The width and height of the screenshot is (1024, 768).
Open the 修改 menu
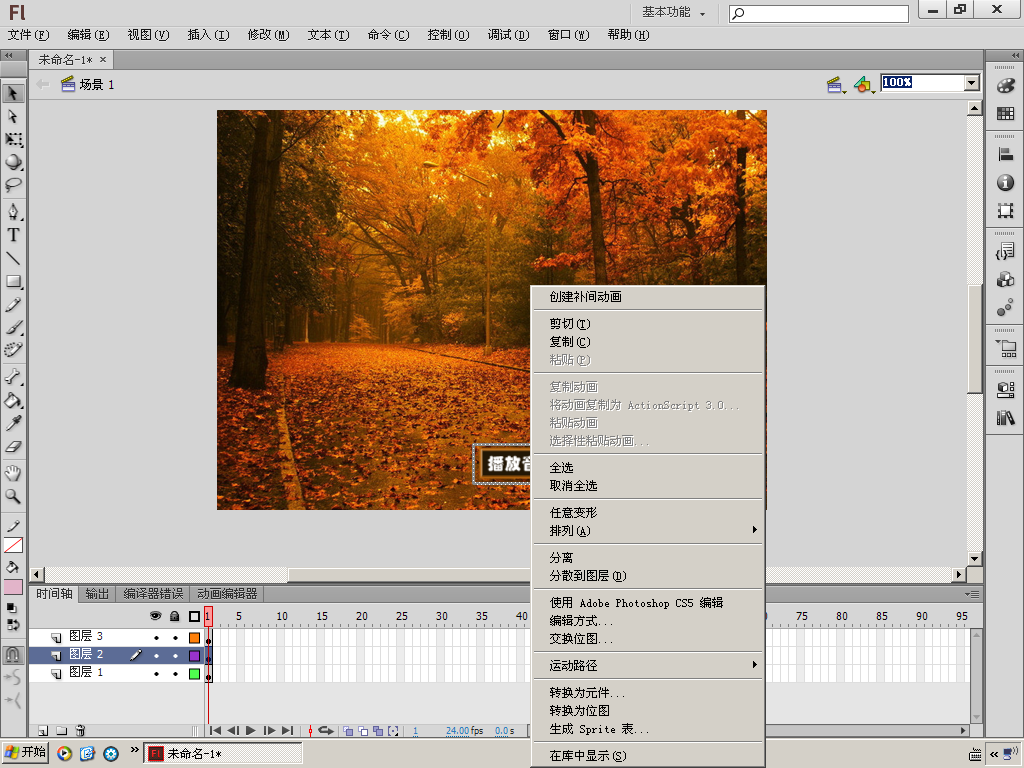click(x=268, y=35)
